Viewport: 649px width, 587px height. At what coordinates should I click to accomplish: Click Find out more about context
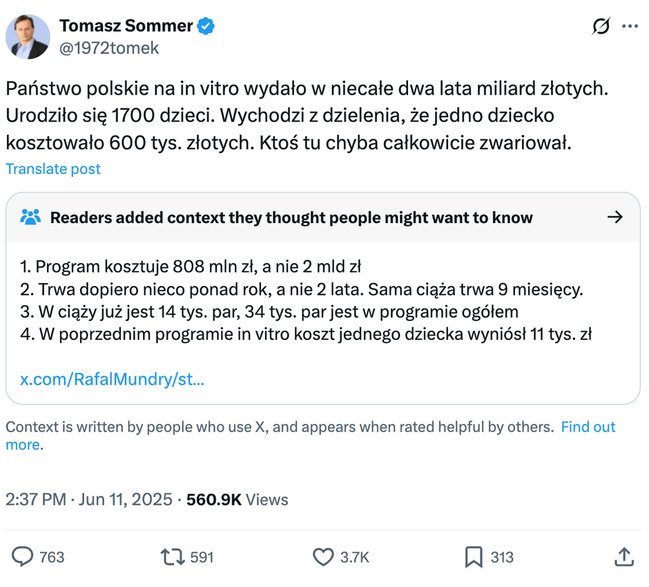pyautogui.click(x=587, y=427)
